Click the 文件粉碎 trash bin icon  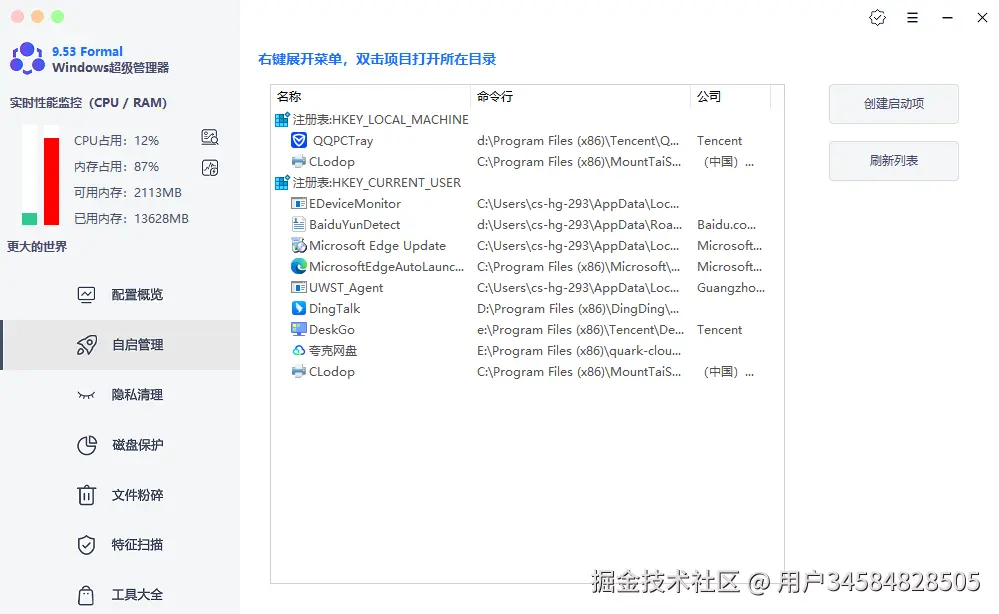(86, 495)
